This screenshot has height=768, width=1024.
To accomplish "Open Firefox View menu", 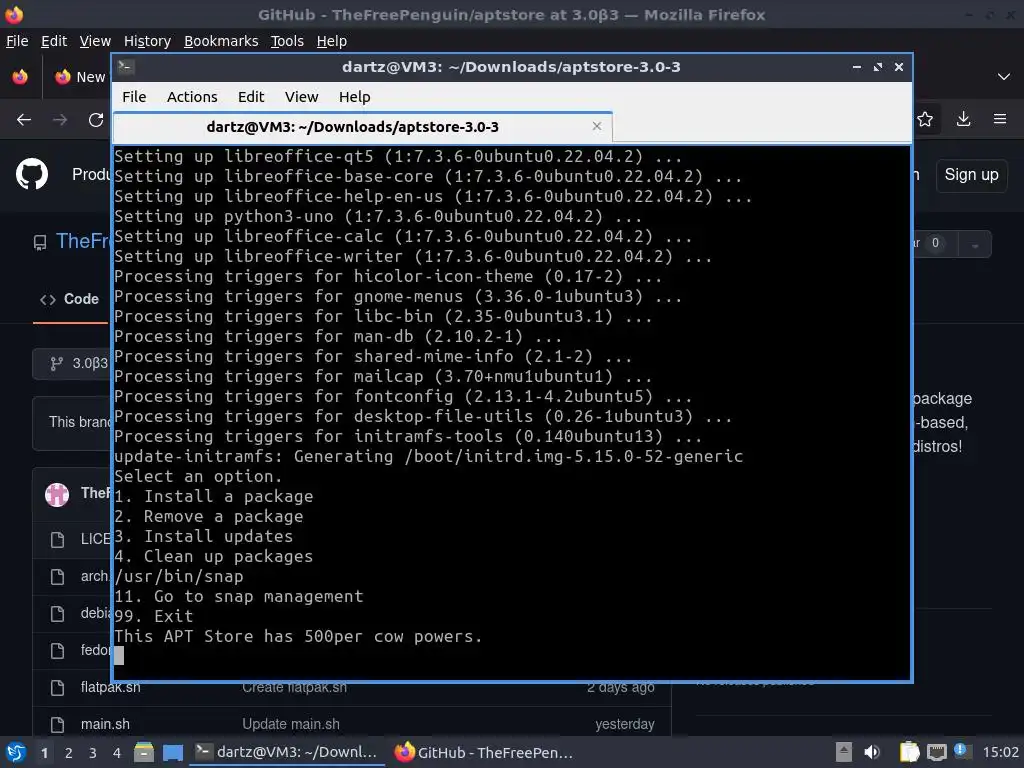I will [x=95, y=40].
